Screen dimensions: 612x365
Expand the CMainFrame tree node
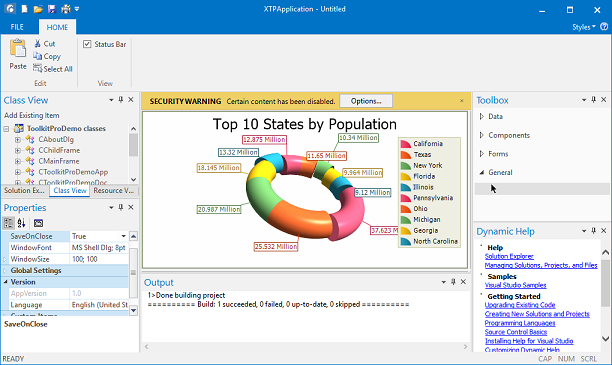[18, 161]
